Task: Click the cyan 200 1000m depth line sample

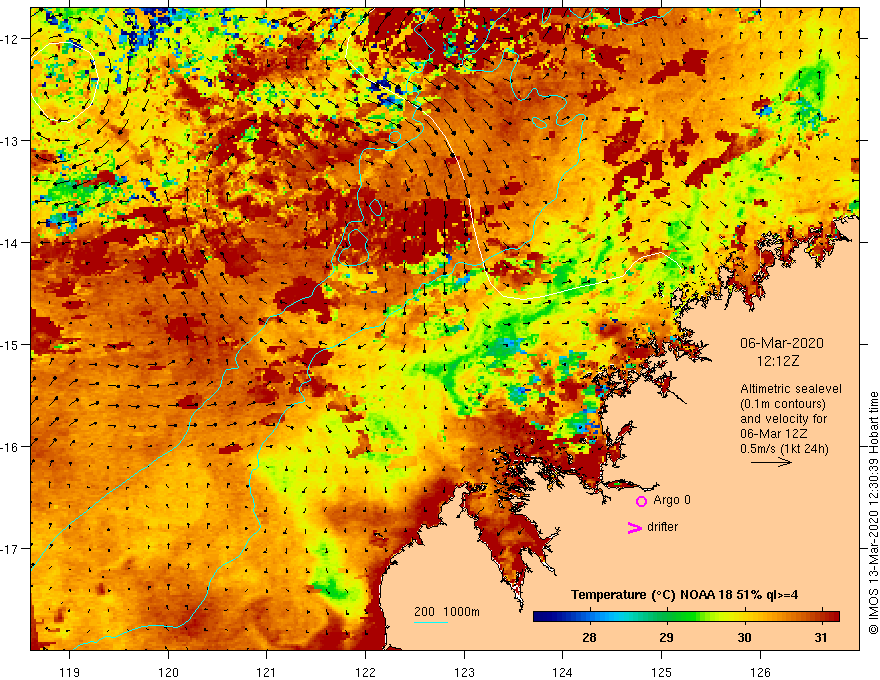Action: [x=431, y=622]
